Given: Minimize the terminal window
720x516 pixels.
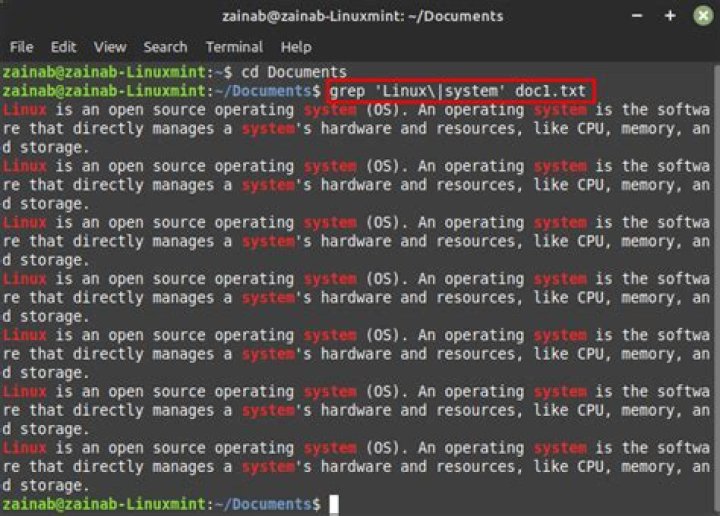Looking at the screenshot, I should coord(637,16).
